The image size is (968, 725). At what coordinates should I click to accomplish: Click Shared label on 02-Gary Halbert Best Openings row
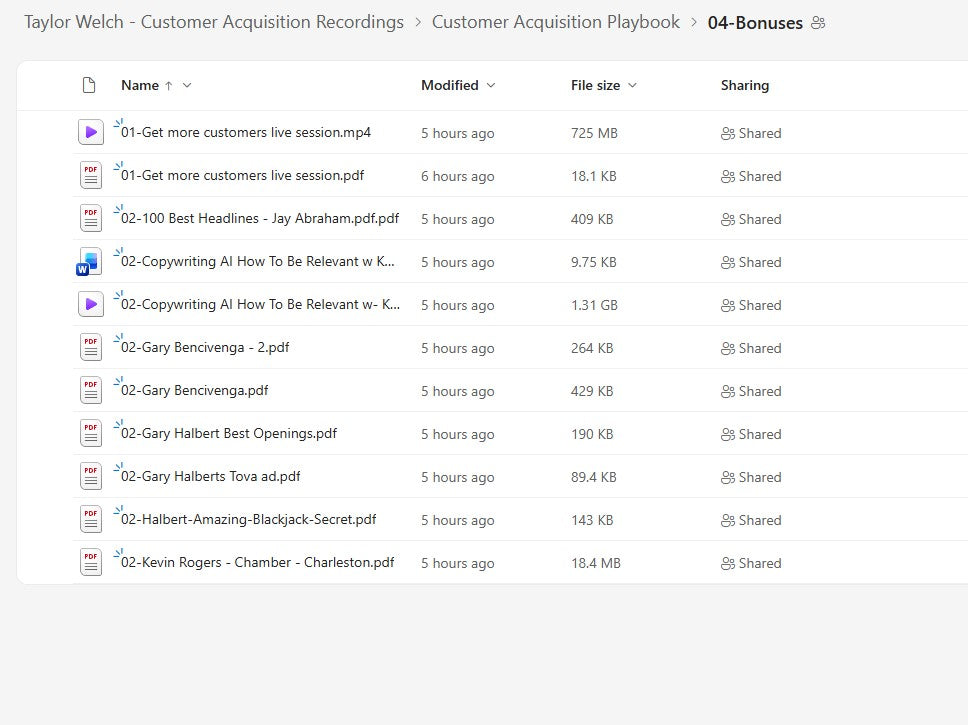click(x=760, y=433)
